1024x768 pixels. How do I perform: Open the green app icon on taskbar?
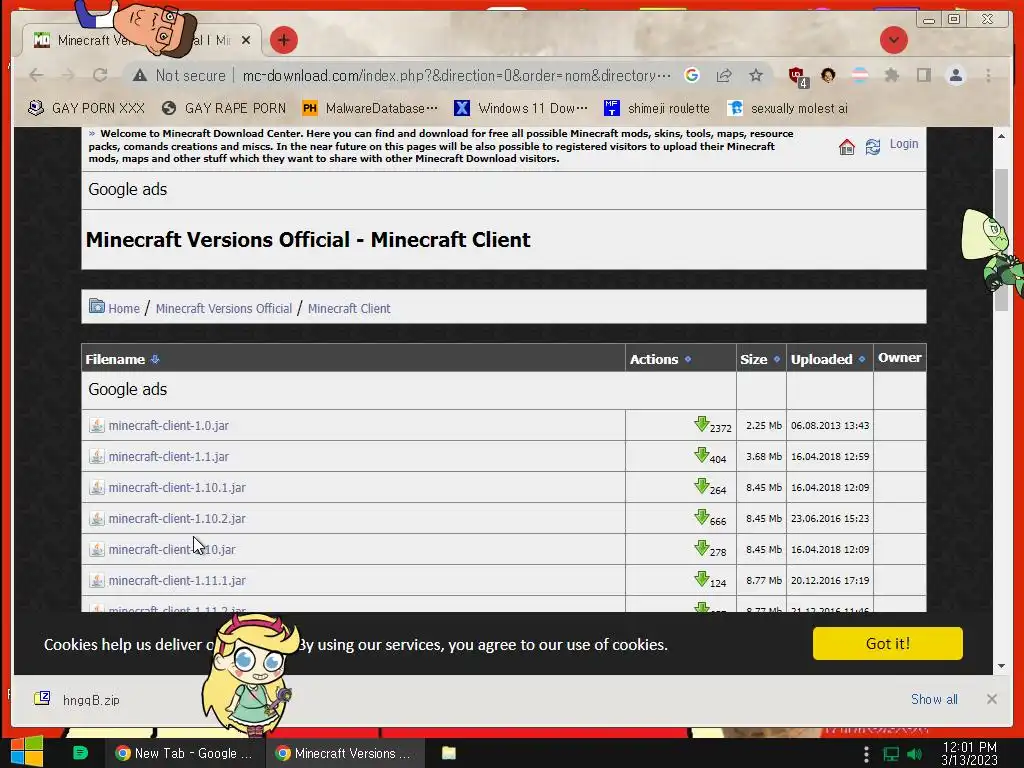pos(80,753)
